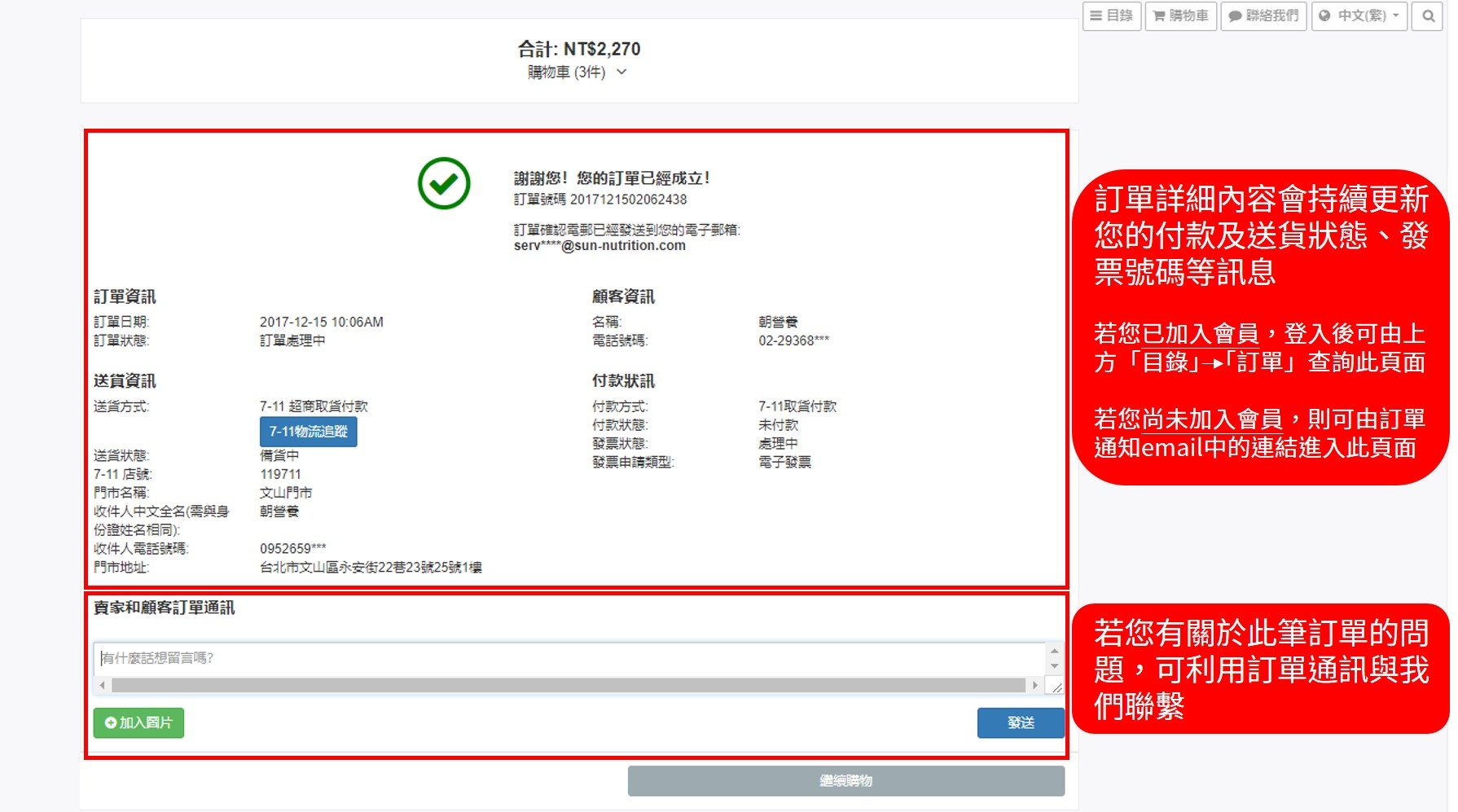Image resolution: width=1458 pixels, height=812 pixels.
Task: Open the 中文(繁) language dropdown
Action: 1359,16
